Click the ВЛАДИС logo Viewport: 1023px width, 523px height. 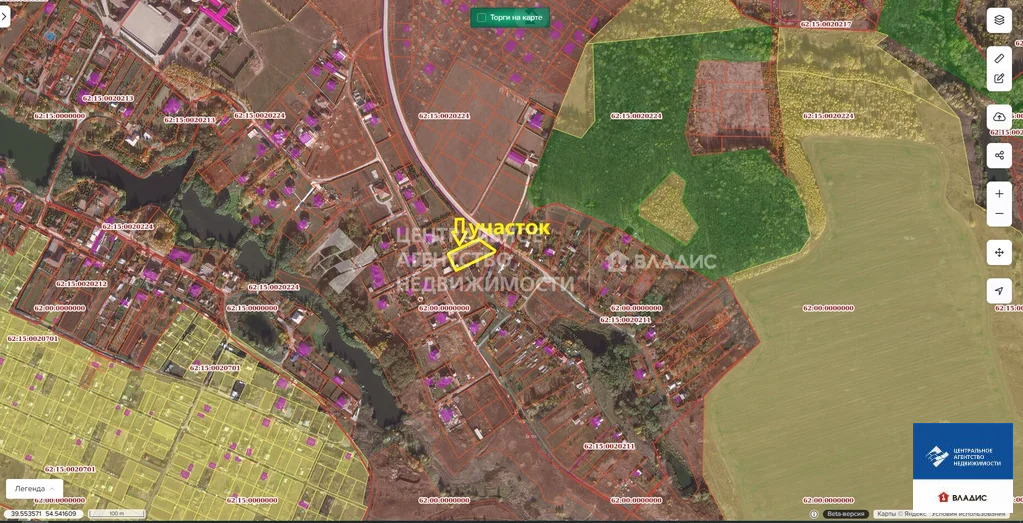(x=962, y=497)
